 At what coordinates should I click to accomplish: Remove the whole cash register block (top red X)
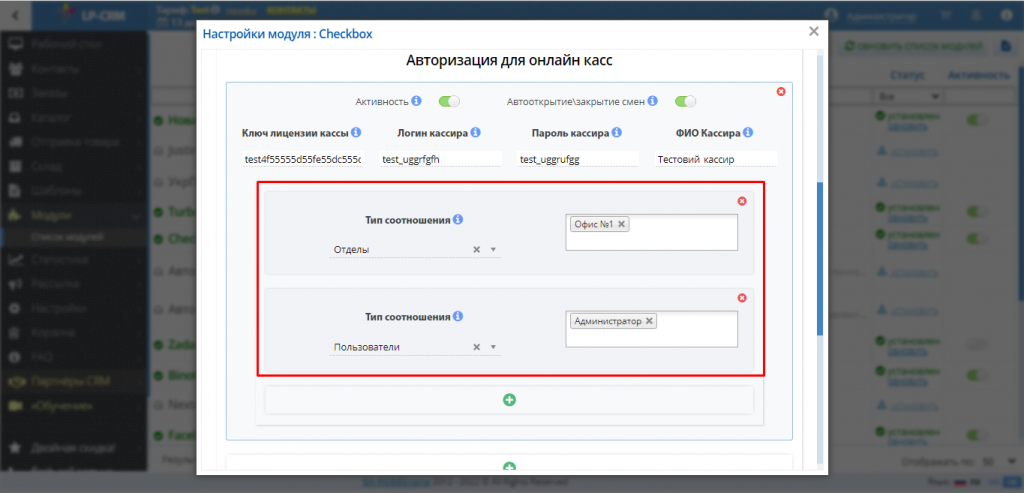pos(780,91)
